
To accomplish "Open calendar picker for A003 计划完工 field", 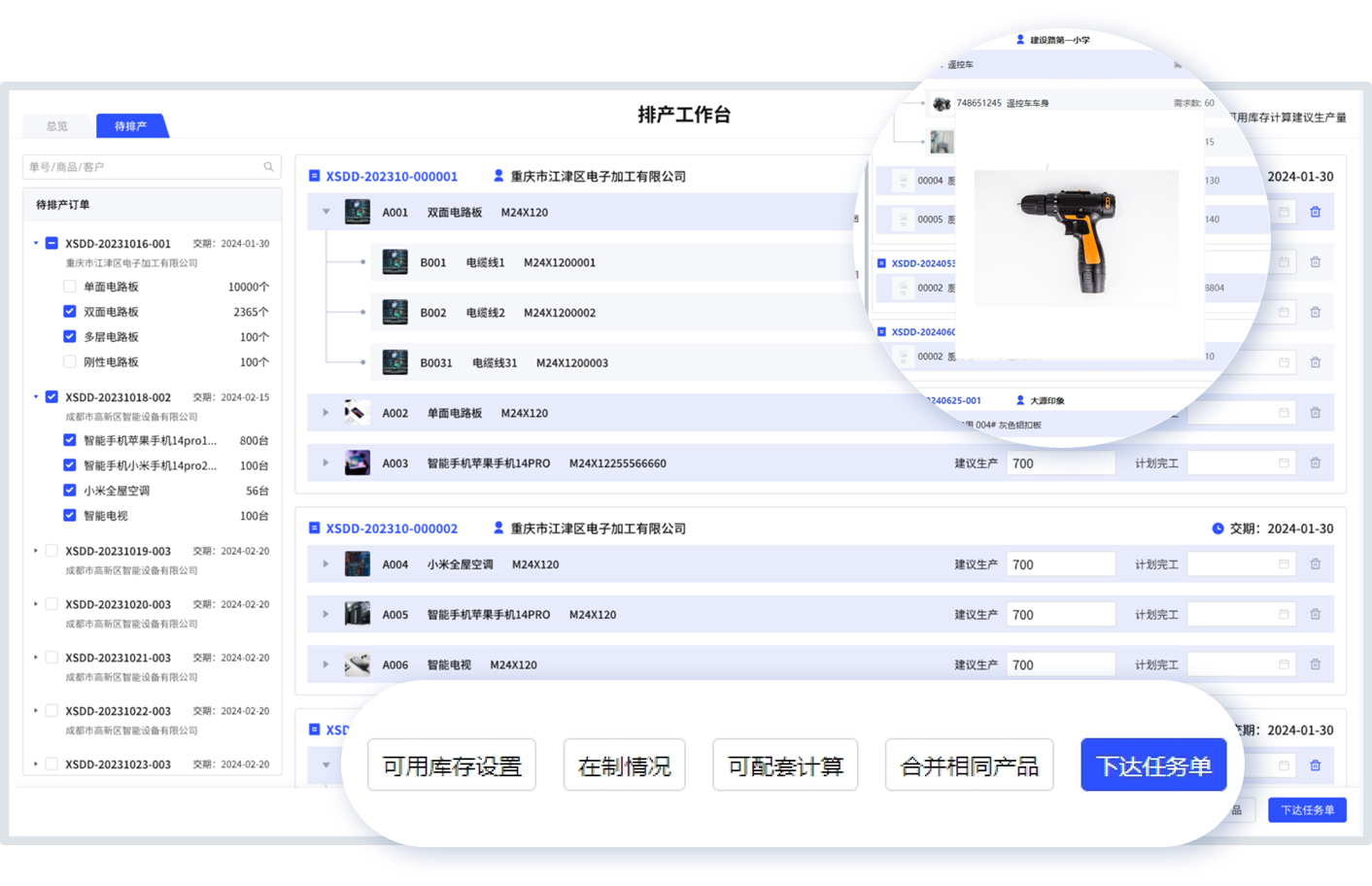I will (1283, 463).
